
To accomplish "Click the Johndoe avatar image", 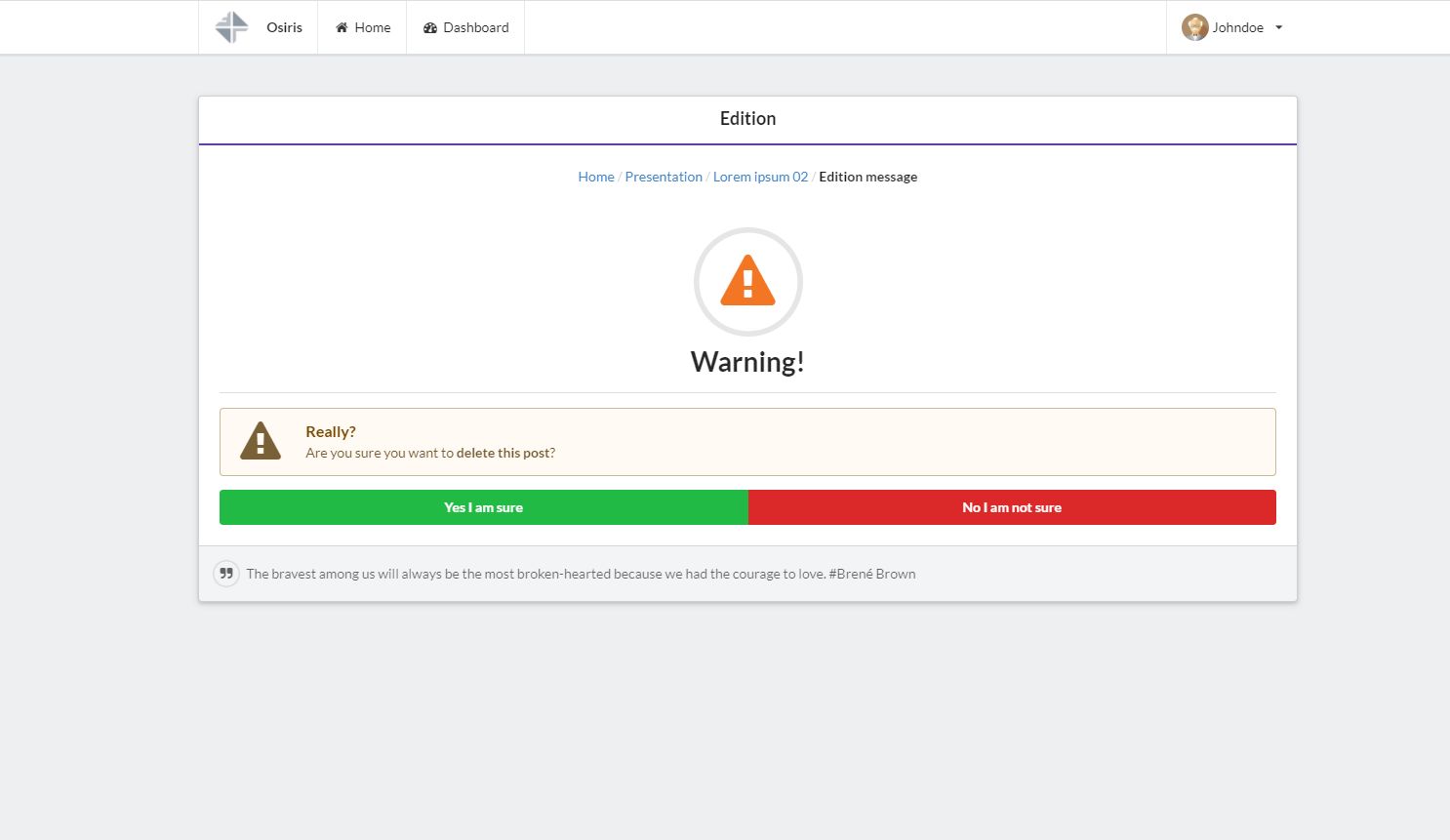I will click(1195, 27).
